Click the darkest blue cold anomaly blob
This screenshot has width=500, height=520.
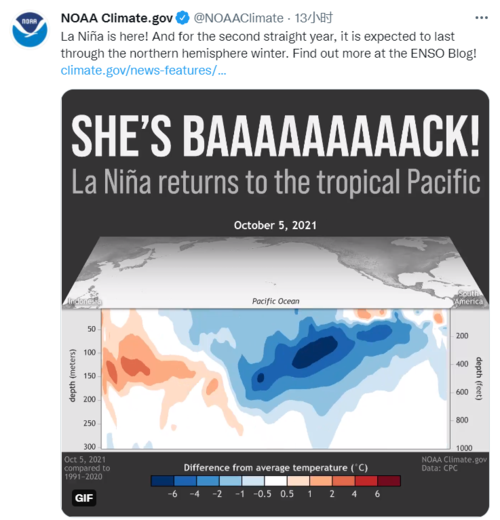316,351
